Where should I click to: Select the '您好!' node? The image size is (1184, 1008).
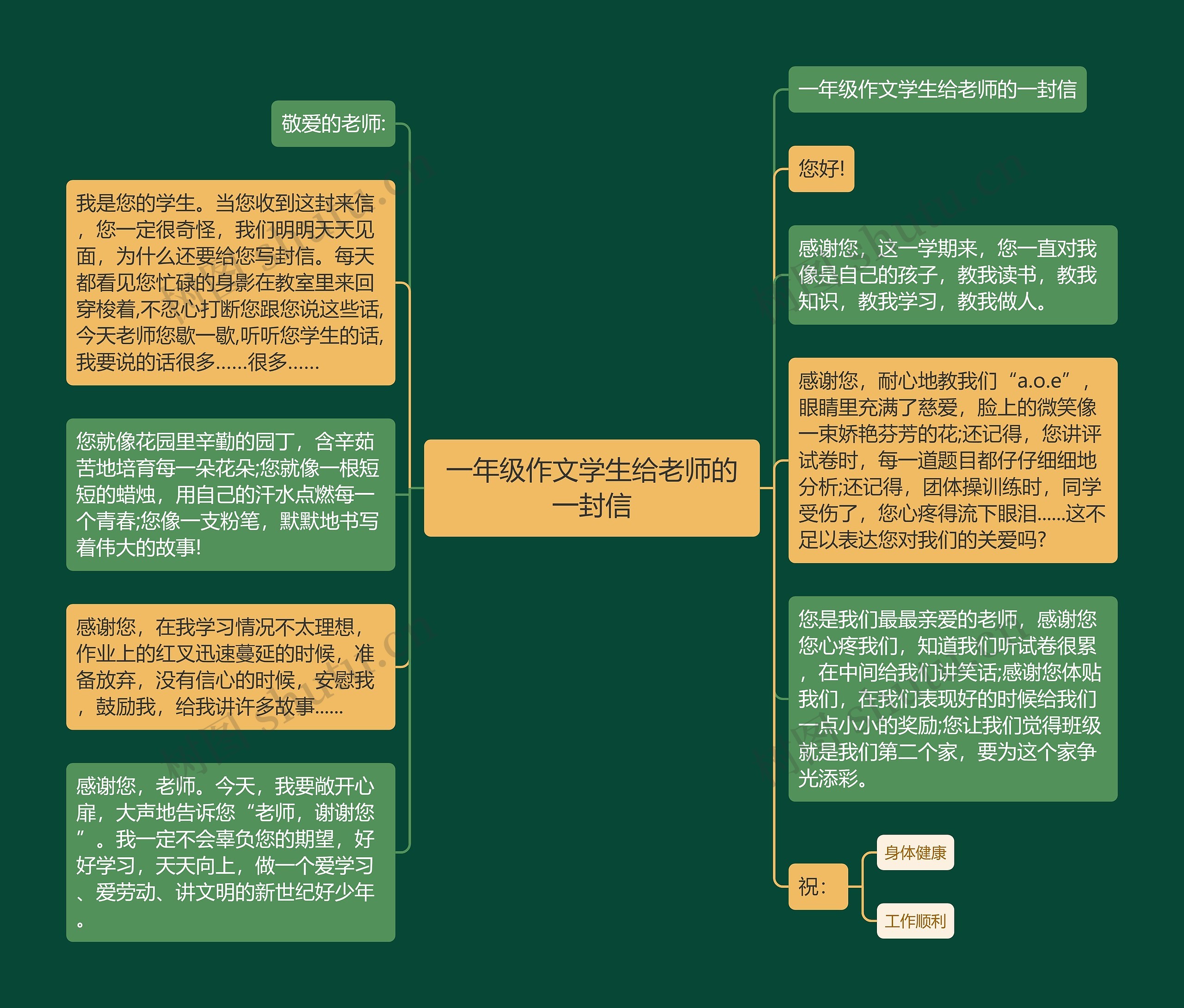click(x=821, y=169)
